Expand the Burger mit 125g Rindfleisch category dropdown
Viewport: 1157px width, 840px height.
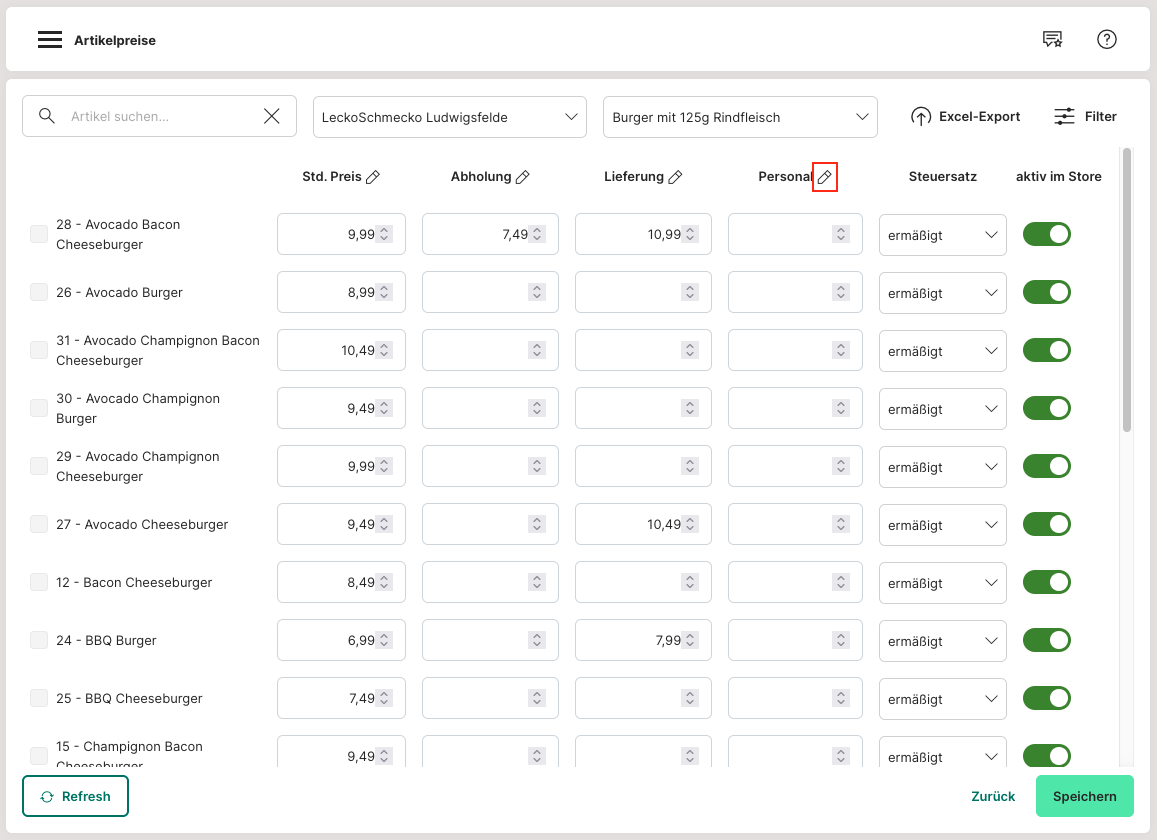tap(739, 117)
